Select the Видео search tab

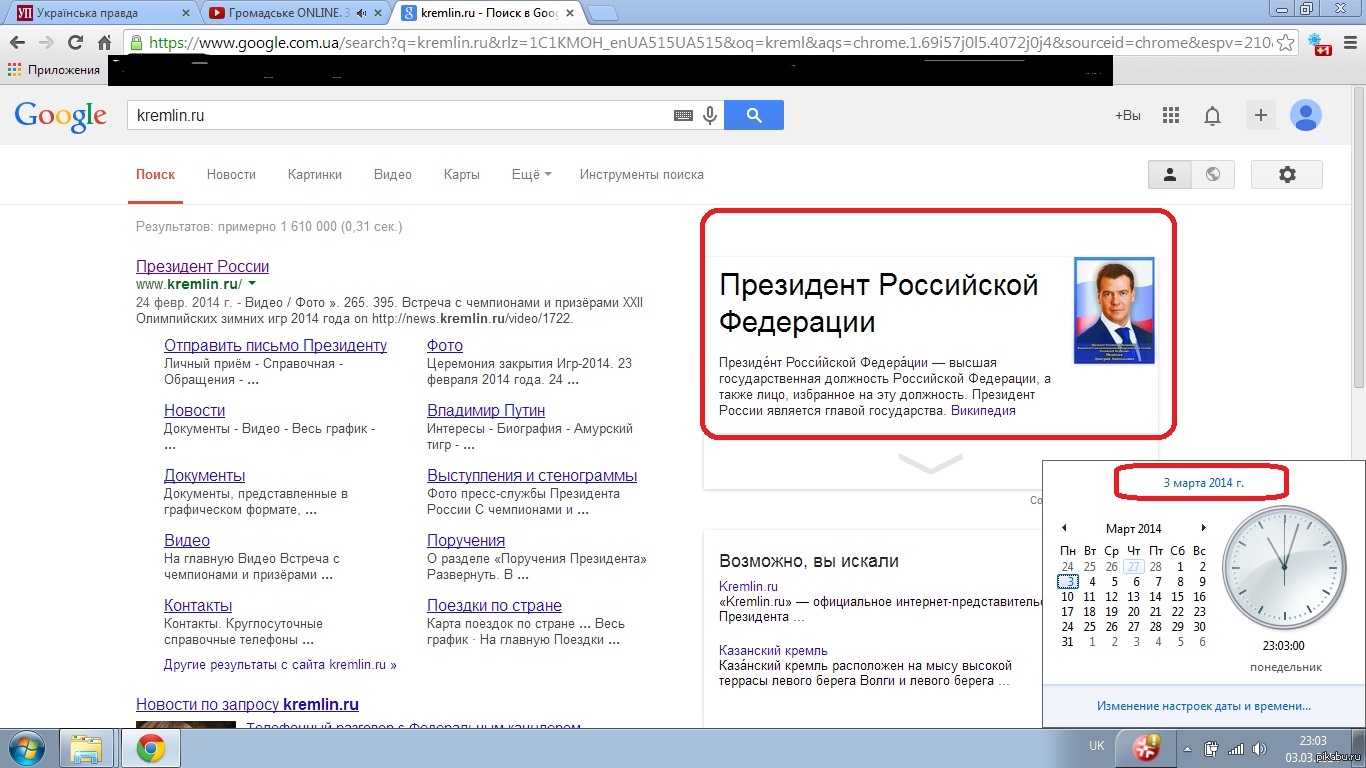pos(393,174)
